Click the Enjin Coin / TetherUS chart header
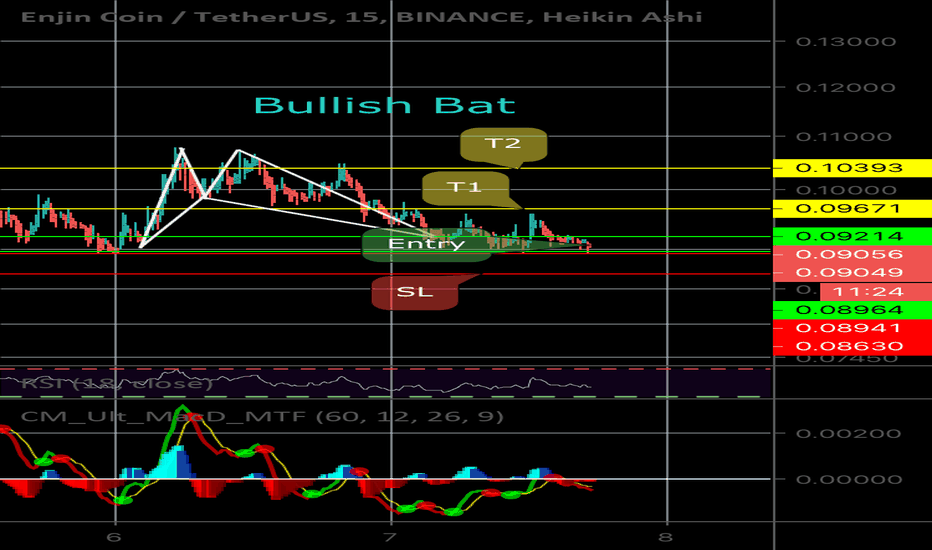Viewport: 932px width, 550px height. [x=361, y=17]
